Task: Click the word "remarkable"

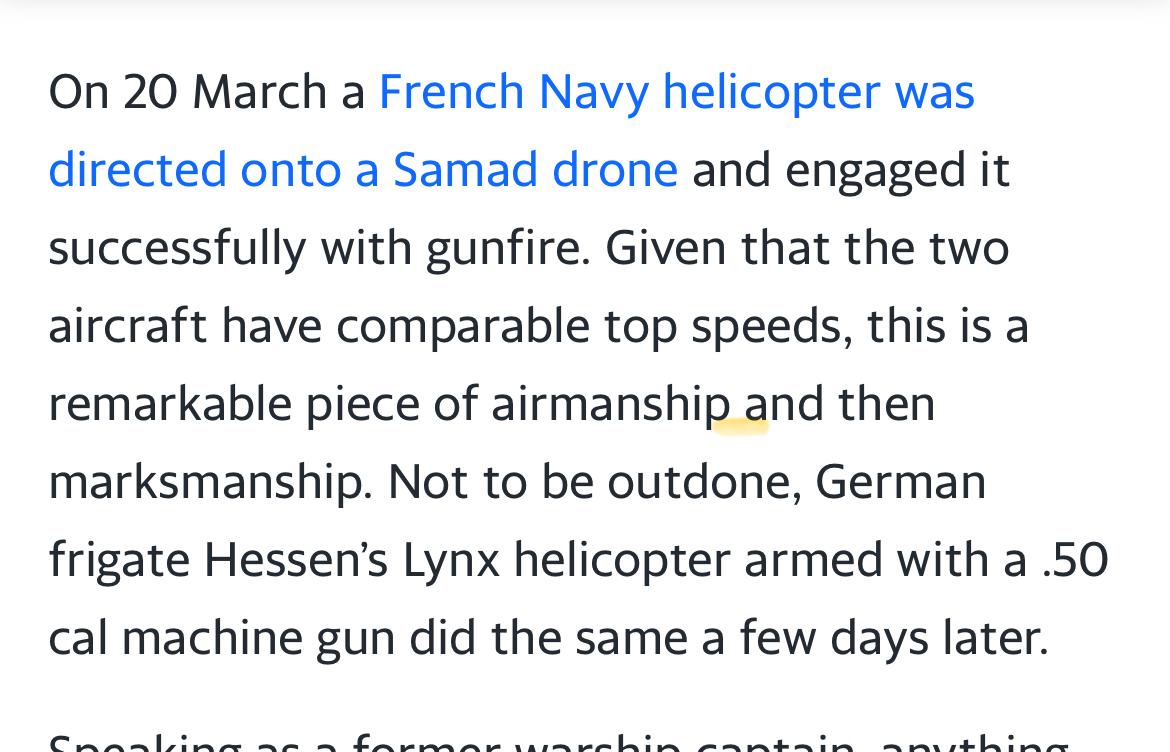Action: [x=170, y=404]
